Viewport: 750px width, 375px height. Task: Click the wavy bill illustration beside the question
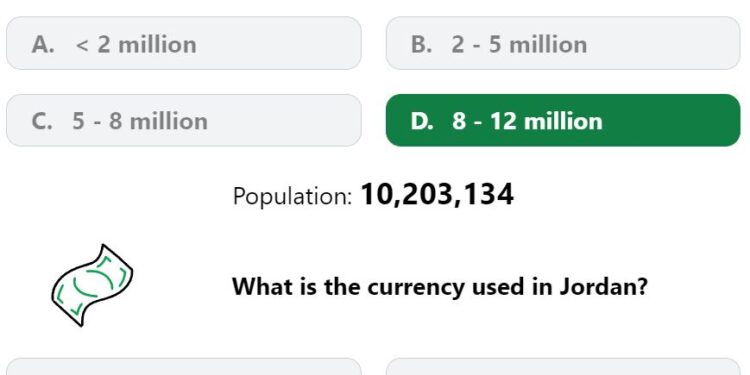(92, 286)
